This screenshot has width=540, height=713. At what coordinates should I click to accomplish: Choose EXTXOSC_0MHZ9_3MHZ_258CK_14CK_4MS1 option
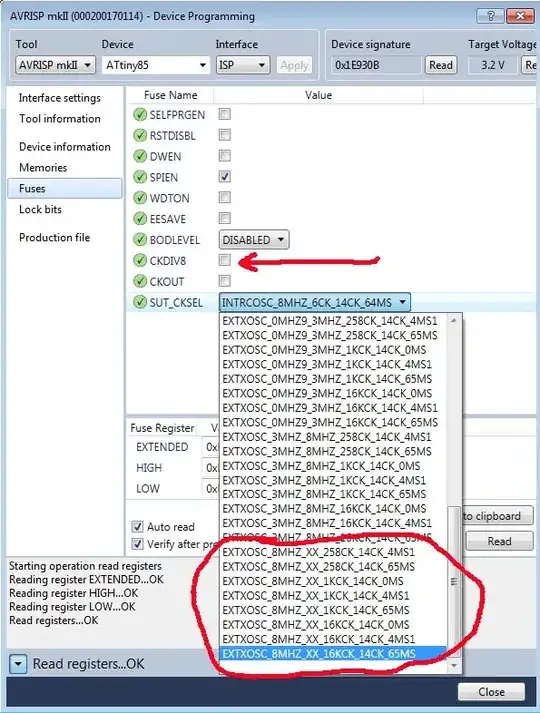coord(333,321)
